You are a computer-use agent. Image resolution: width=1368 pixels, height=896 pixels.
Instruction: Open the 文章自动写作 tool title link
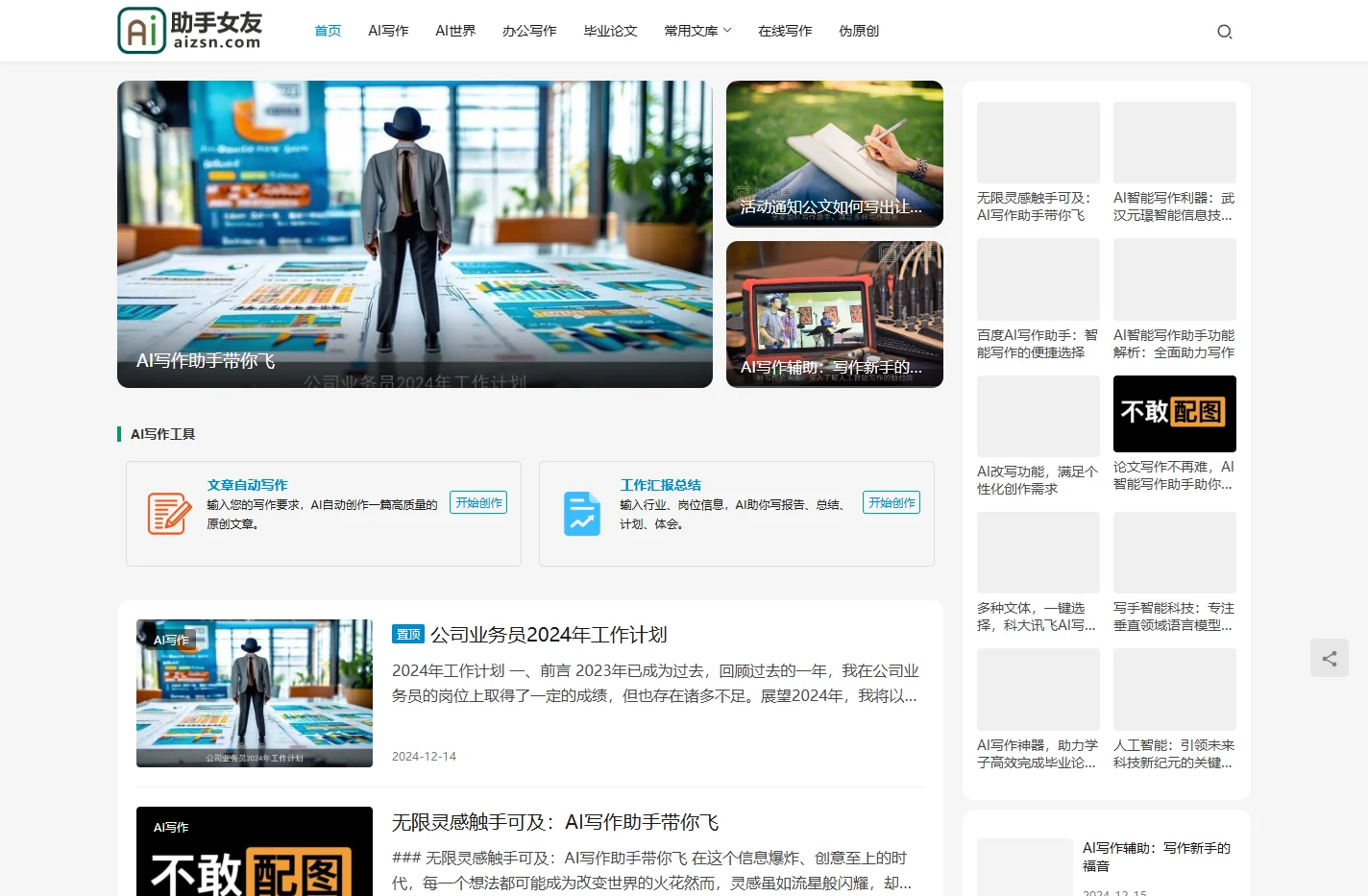pos(247,485)
